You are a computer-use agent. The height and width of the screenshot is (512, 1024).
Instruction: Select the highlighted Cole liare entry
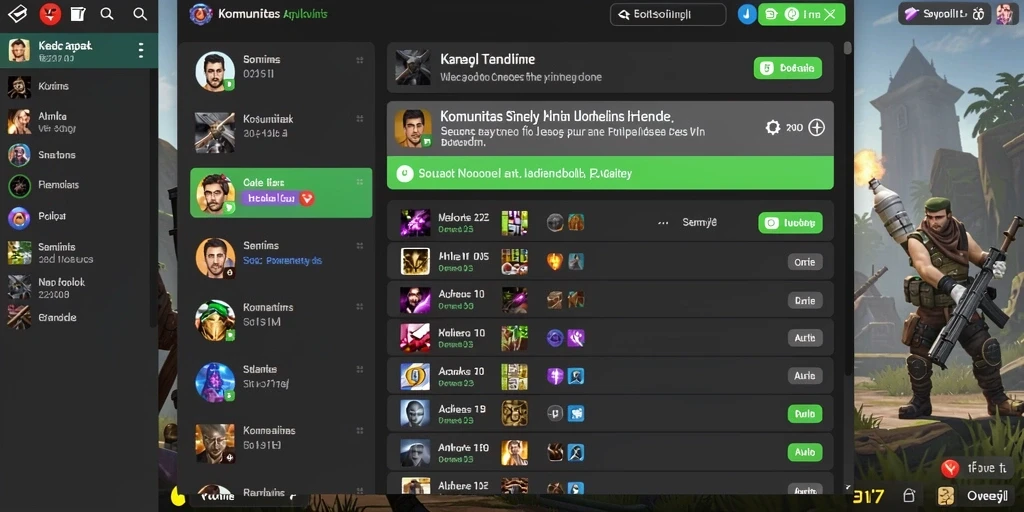pyautogui.click(x=281, y=193)
